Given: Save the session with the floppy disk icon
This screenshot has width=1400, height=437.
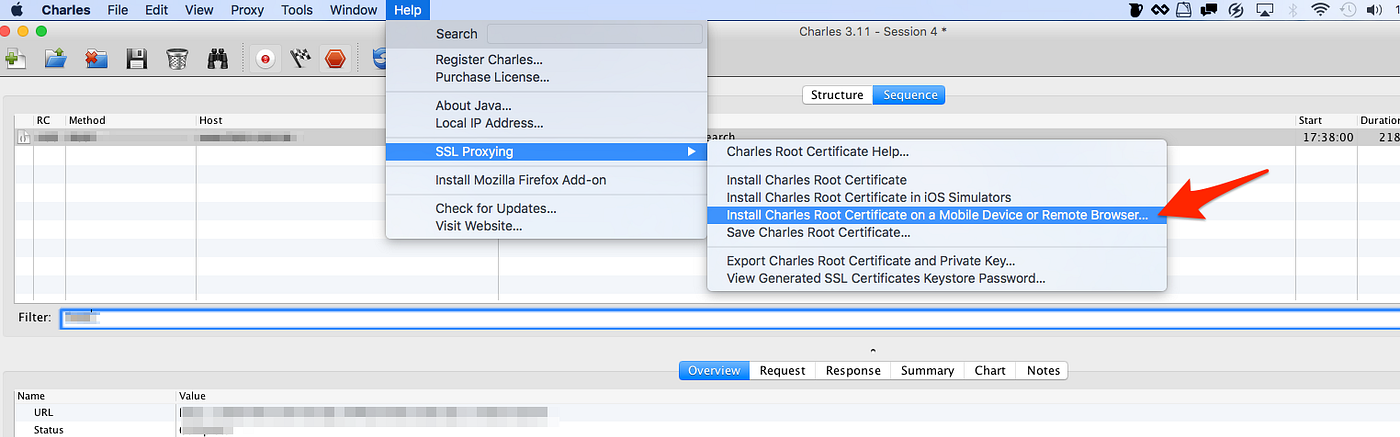Looking at the screenshot, I should [x=137, y=59].
